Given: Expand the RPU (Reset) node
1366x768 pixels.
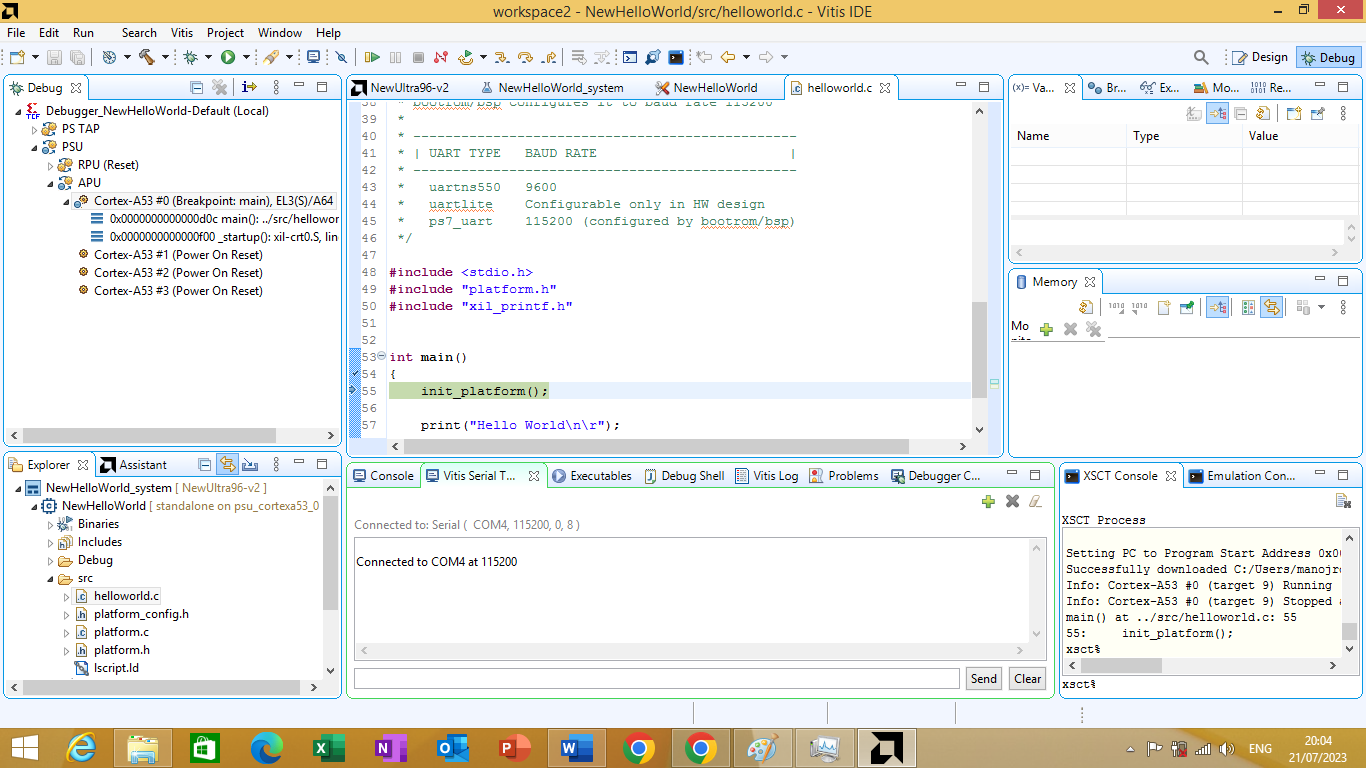Looking at the screenshot, I should coord(50,165).
